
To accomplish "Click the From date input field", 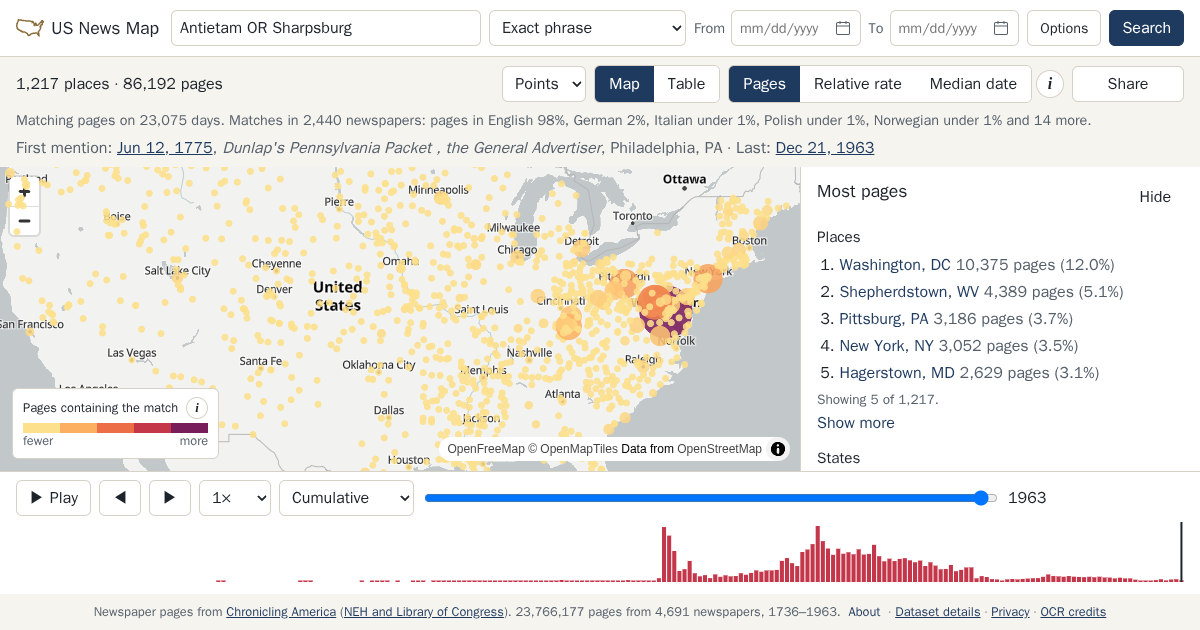I will coord(796,28).
